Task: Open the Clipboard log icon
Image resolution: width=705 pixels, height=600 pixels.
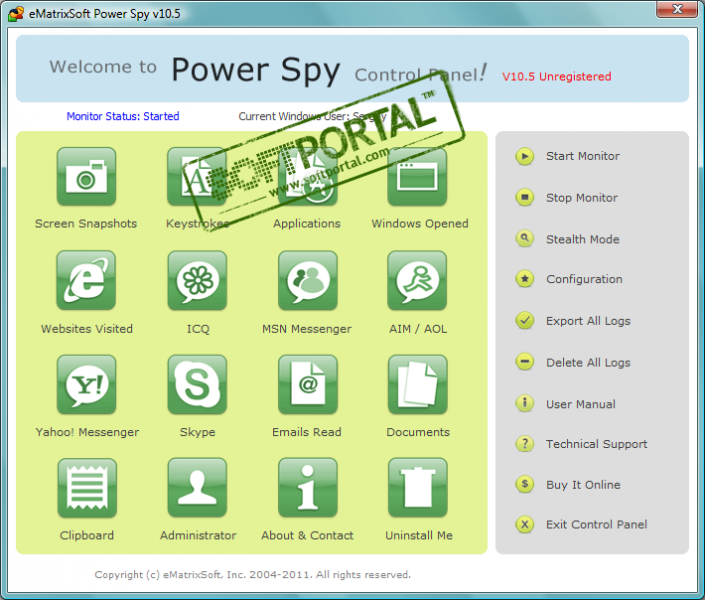Action: coord(87,488)
